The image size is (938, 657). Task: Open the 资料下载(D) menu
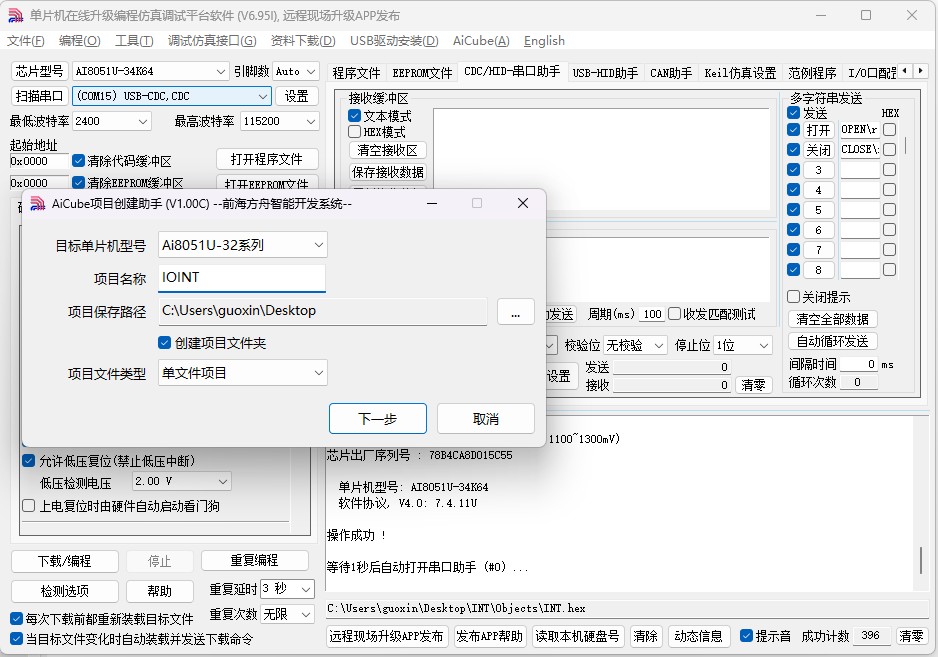(x=303, y=41)
